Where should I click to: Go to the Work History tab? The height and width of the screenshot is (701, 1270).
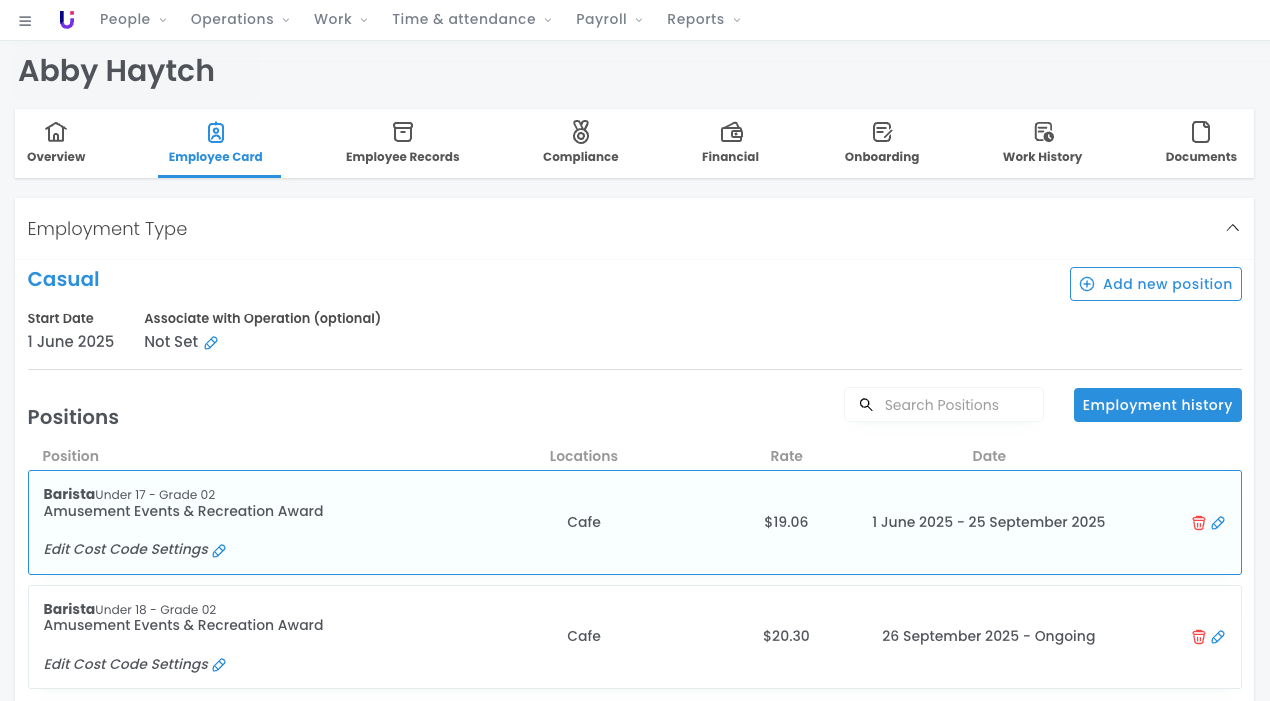tap(1042, 143)
